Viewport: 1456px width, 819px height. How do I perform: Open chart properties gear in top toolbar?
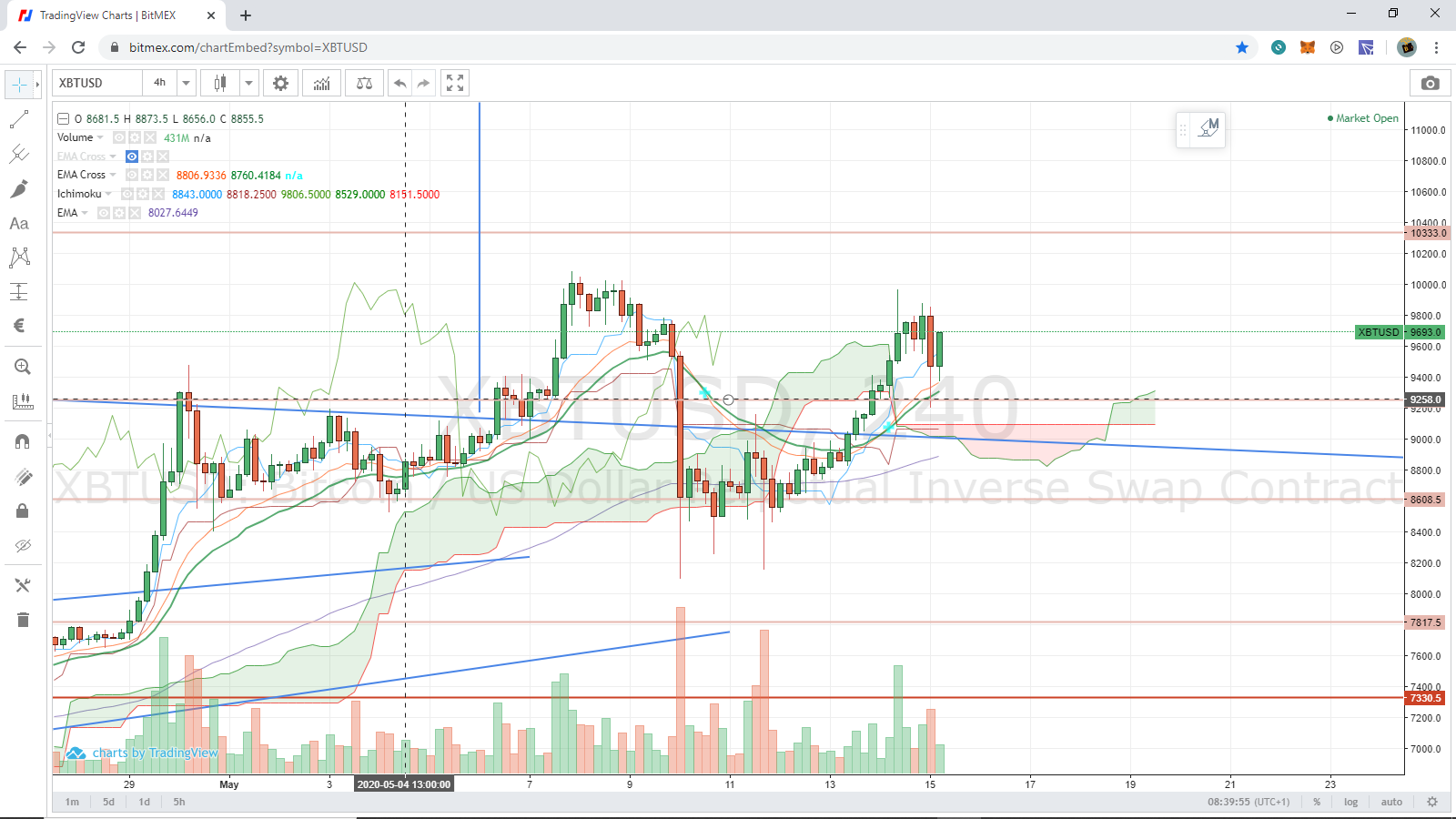click(280, 83)
